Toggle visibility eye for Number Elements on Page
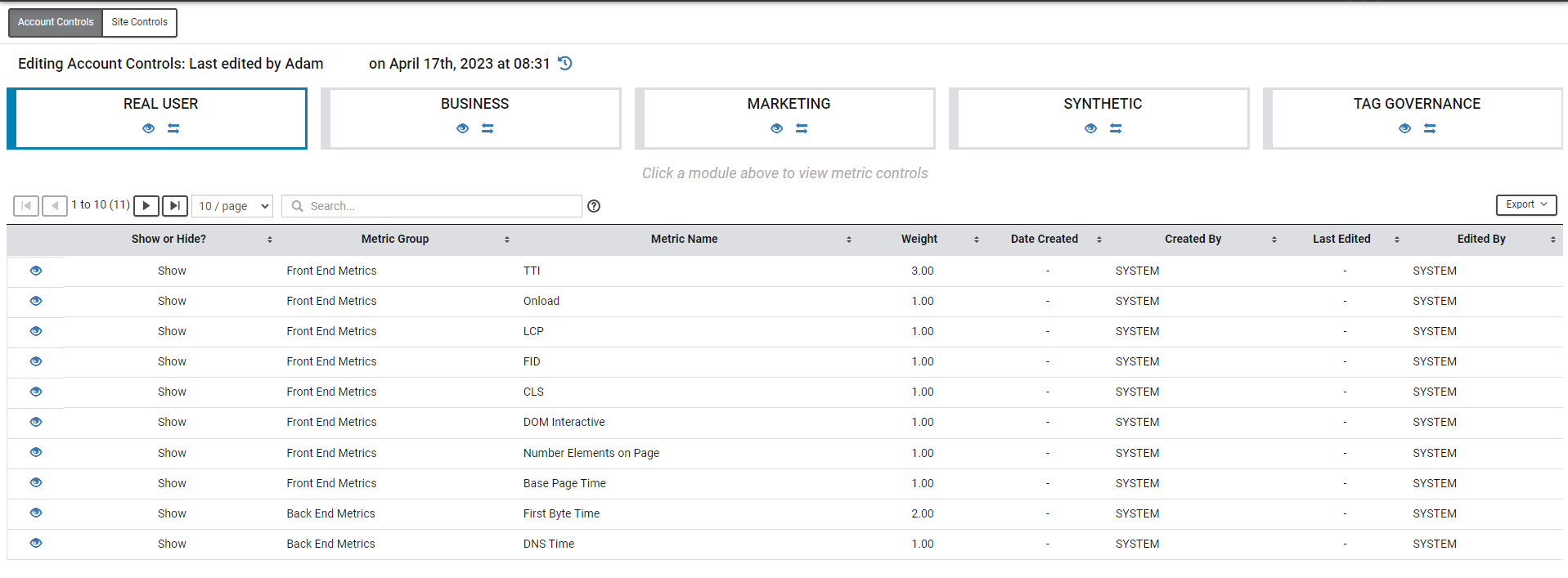1568x578 pixels. point(36,452)
